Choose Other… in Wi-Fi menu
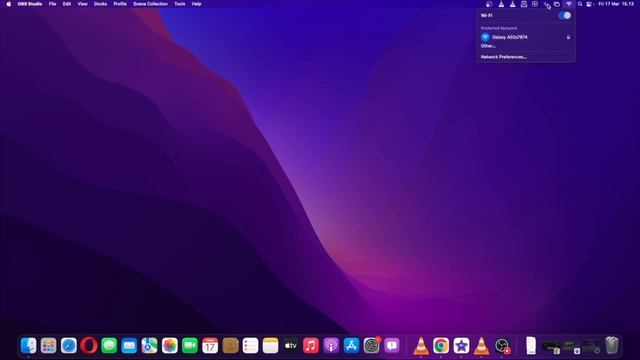Viewport: 640px width, 360px height. pos(488,46)
